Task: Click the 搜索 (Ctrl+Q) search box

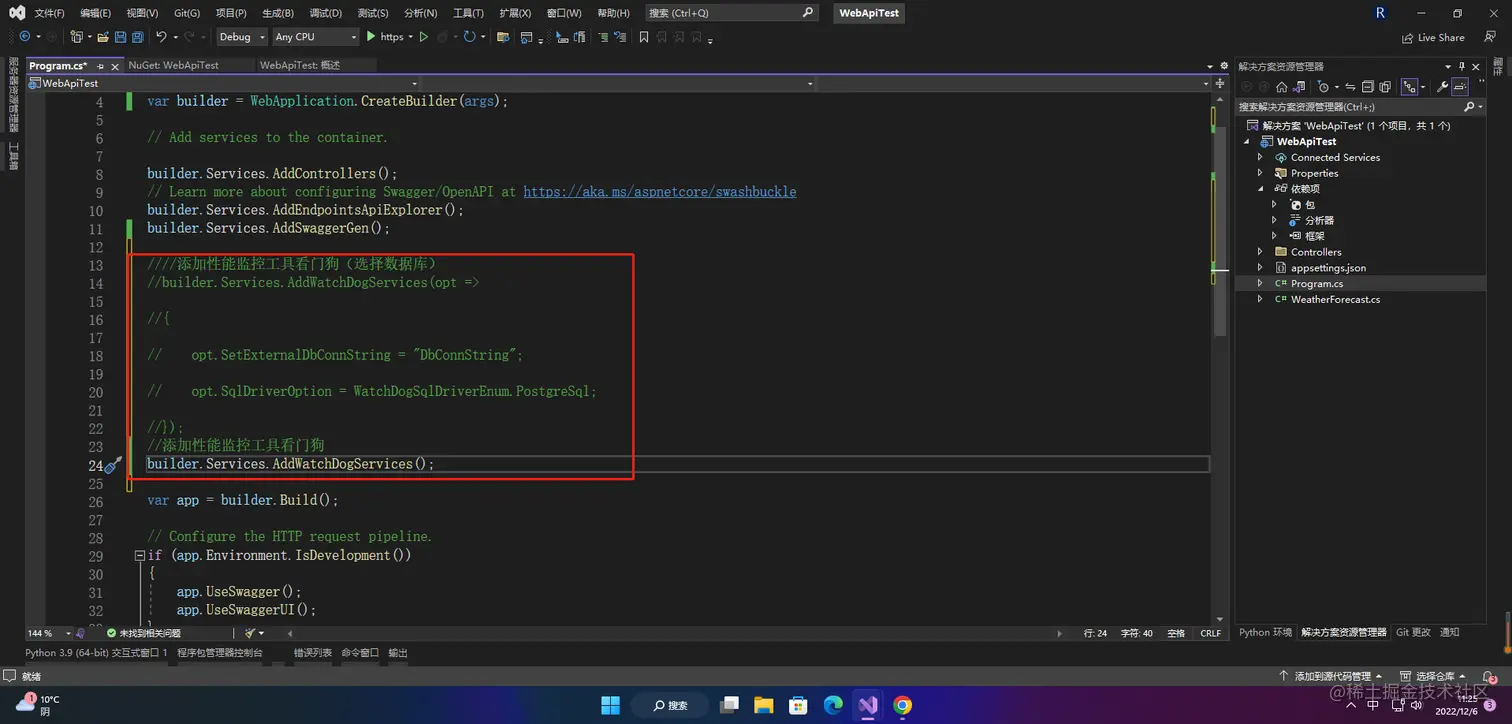Action: tap(732, 13)
